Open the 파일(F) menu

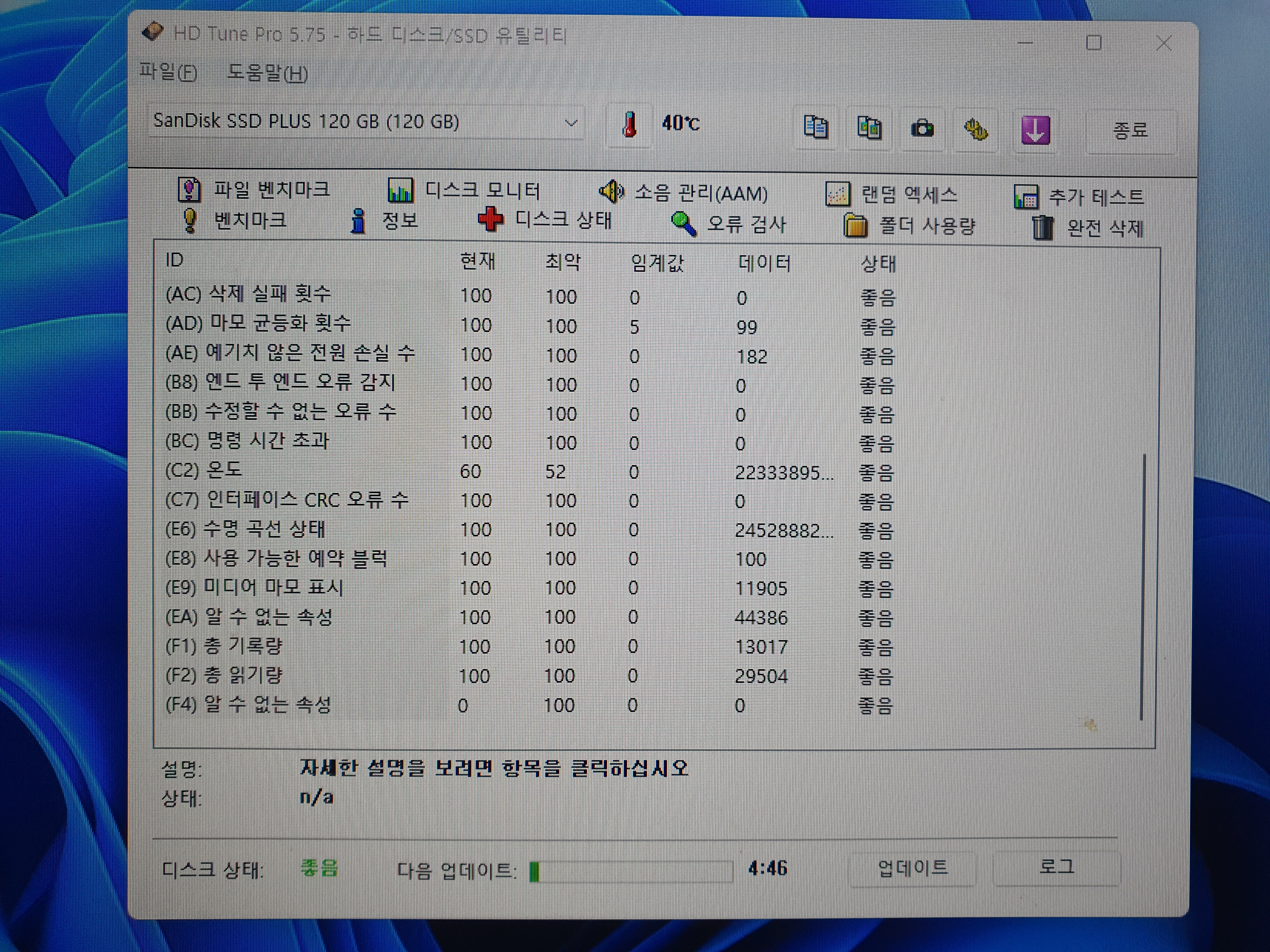(x=168, y=72)
